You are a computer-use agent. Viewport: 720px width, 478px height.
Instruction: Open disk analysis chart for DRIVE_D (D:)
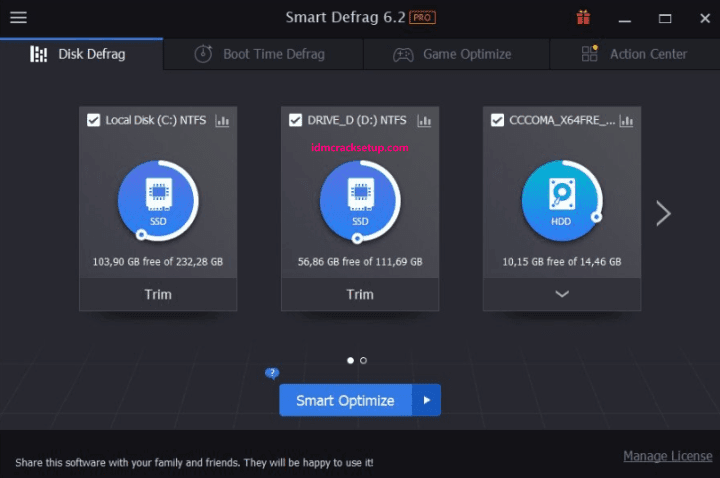coord(424,121)
